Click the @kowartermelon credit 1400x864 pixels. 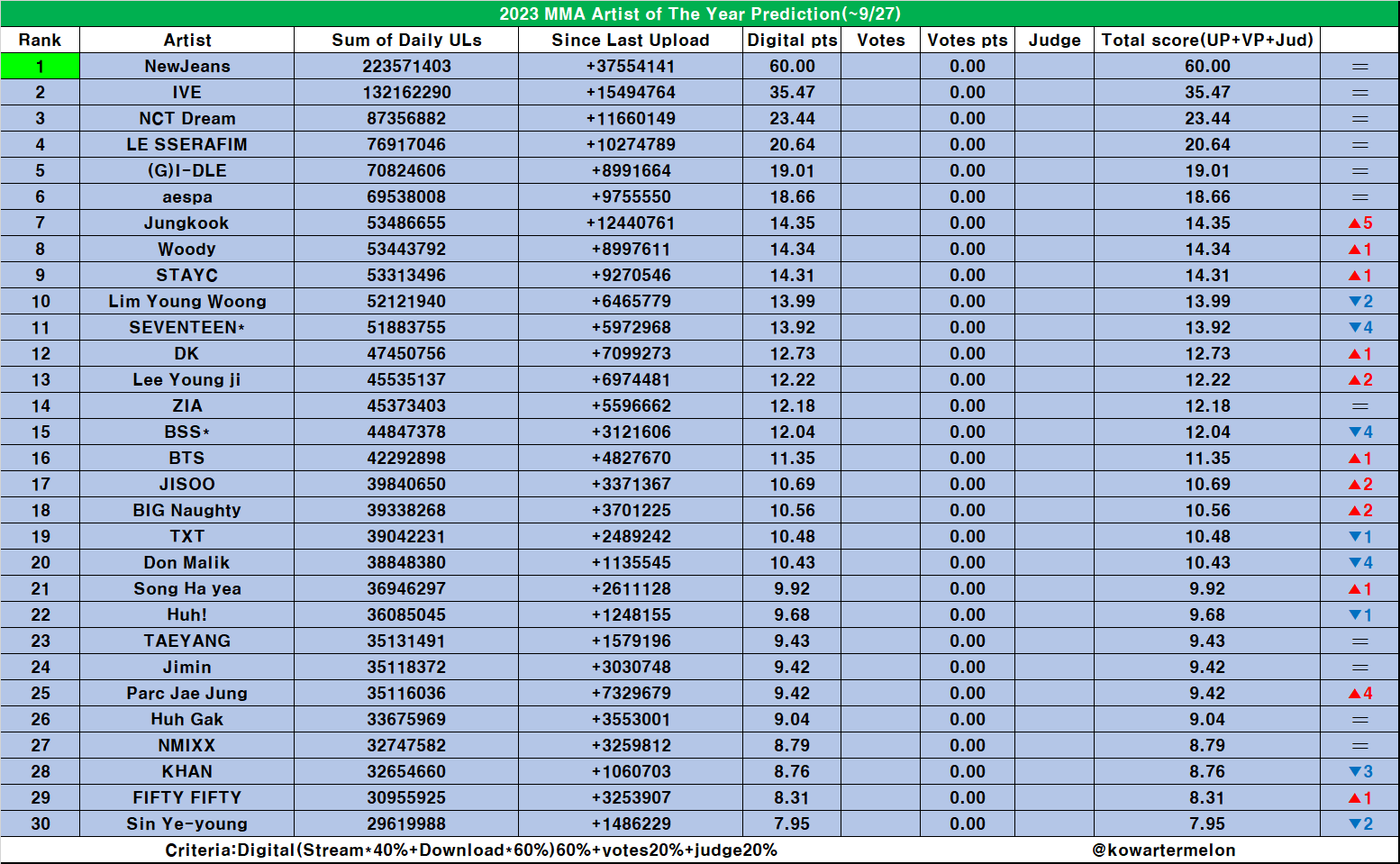[x=1163, y=850]
